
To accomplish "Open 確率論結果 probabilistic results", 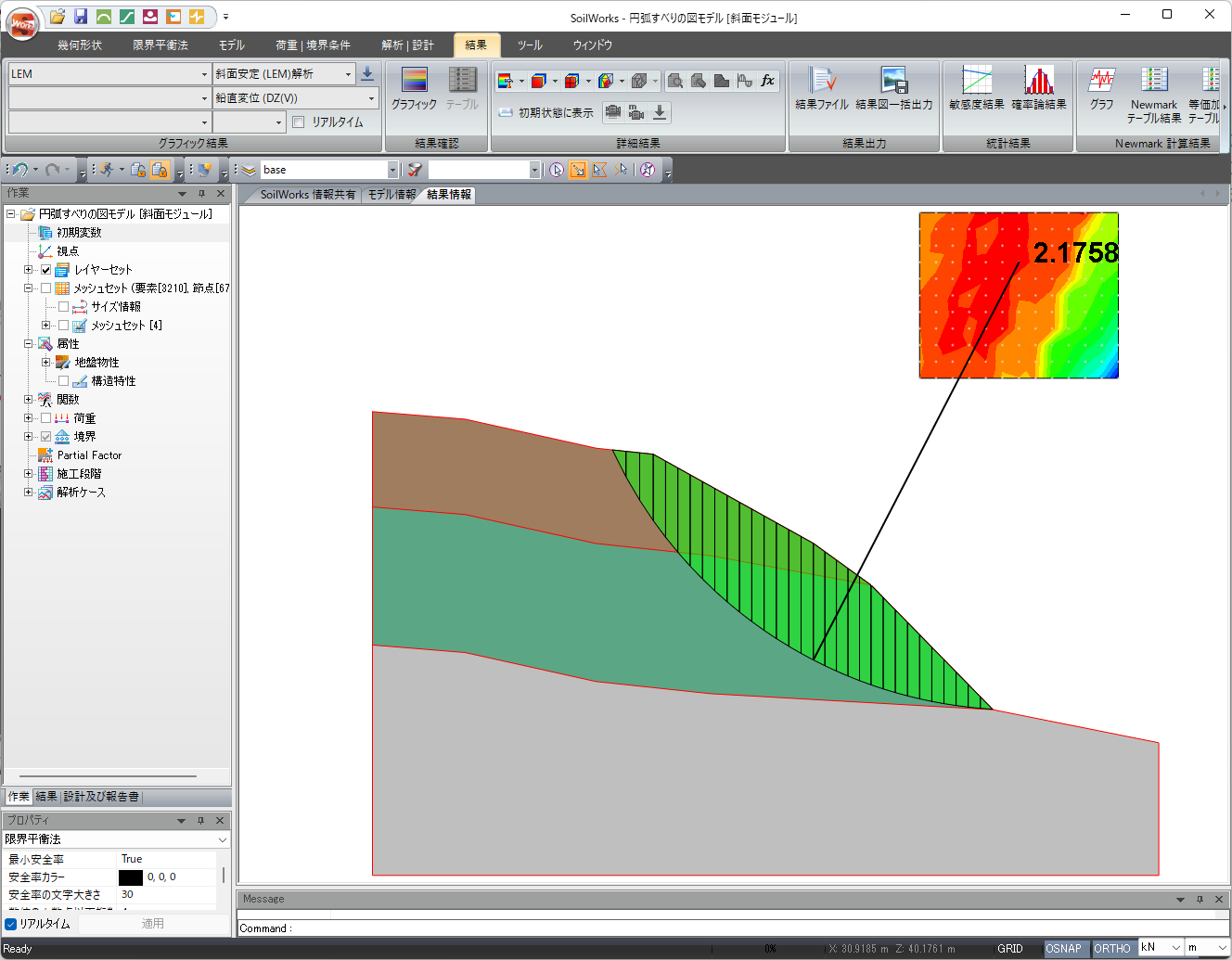I will point(1039,89).
